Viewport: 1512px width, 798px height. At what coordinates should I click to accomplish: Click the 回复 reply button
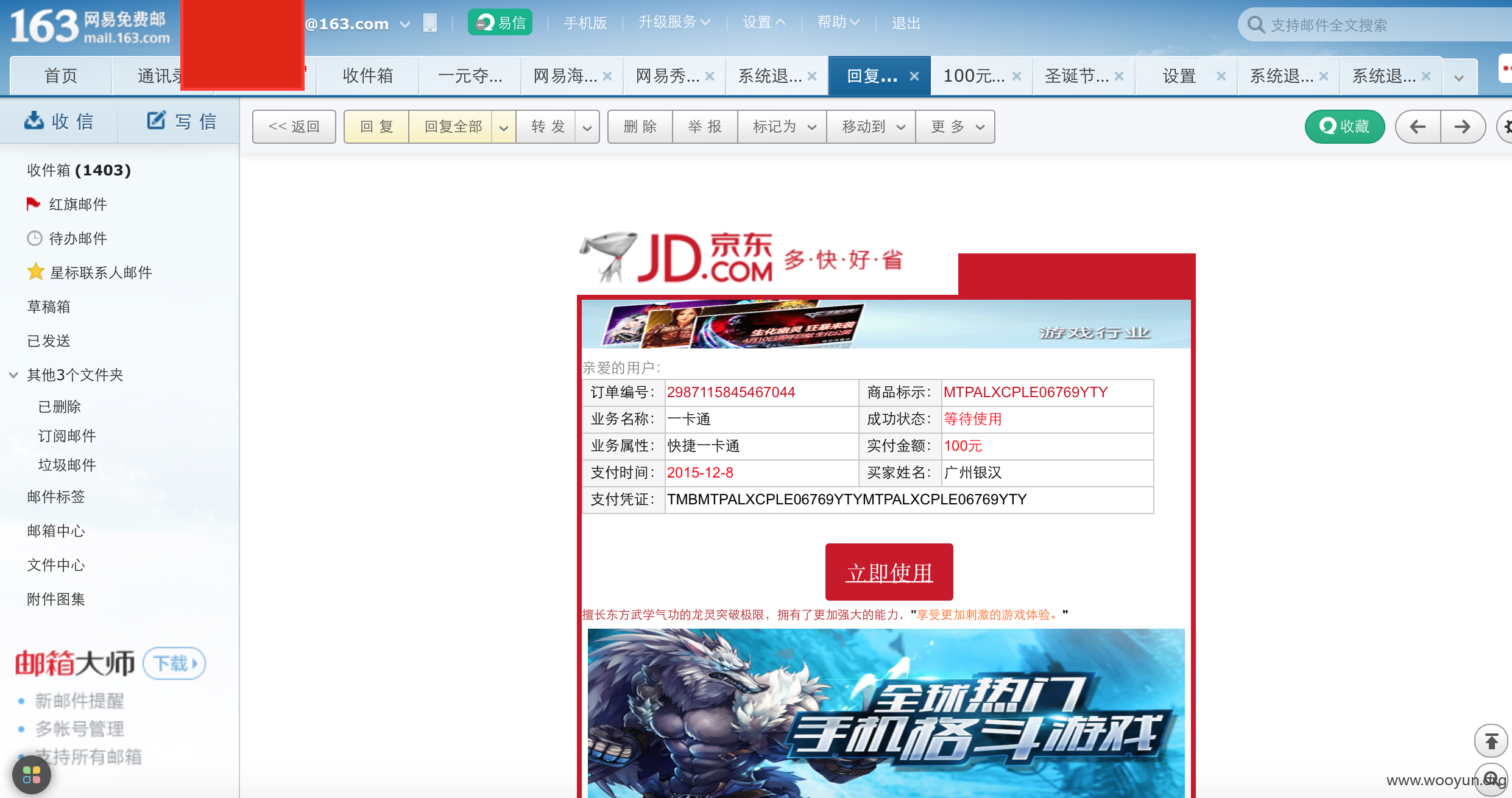click(x=376, y=127)
